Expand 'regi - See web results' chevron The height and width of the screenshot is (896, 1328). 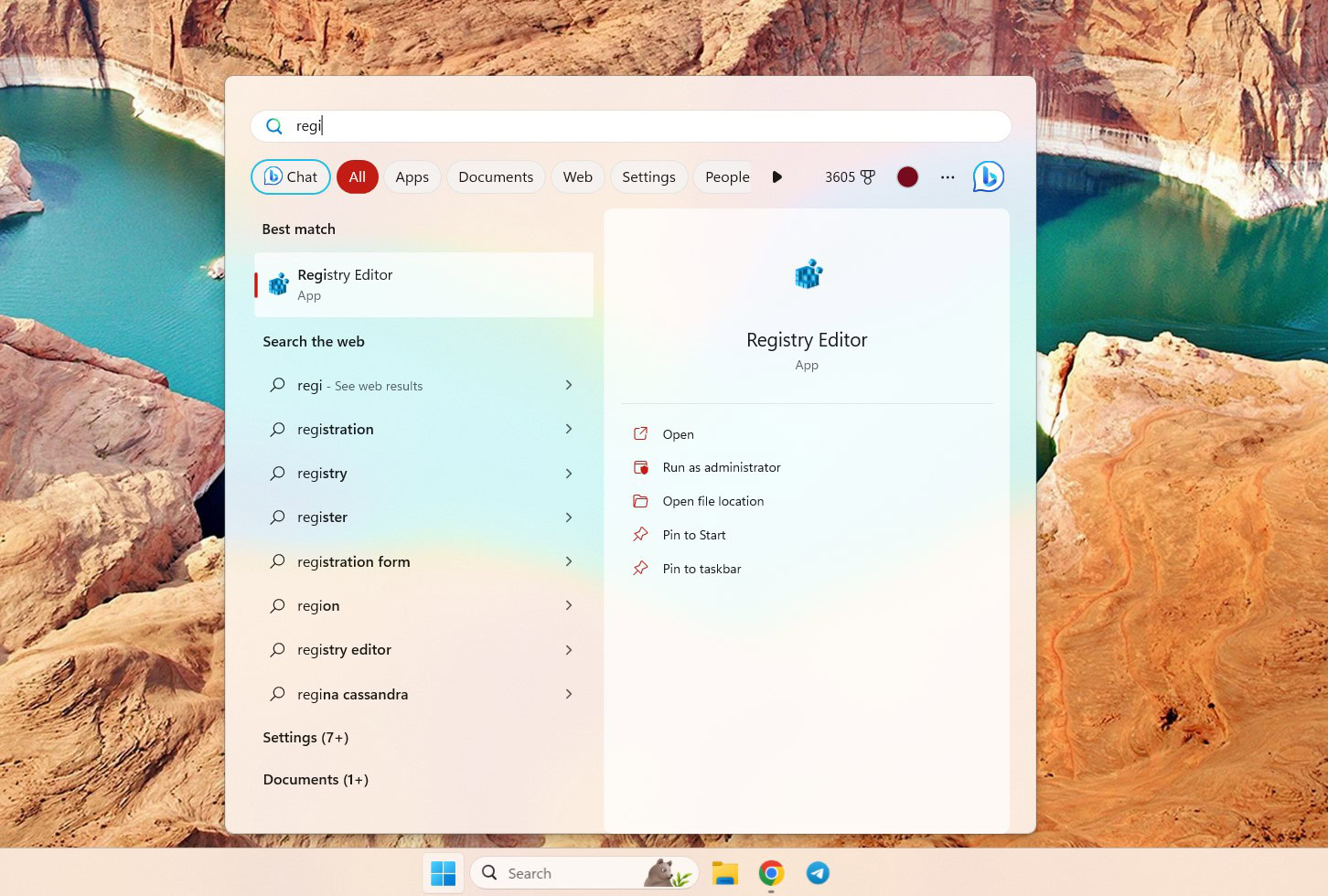(x=569, y=385)
